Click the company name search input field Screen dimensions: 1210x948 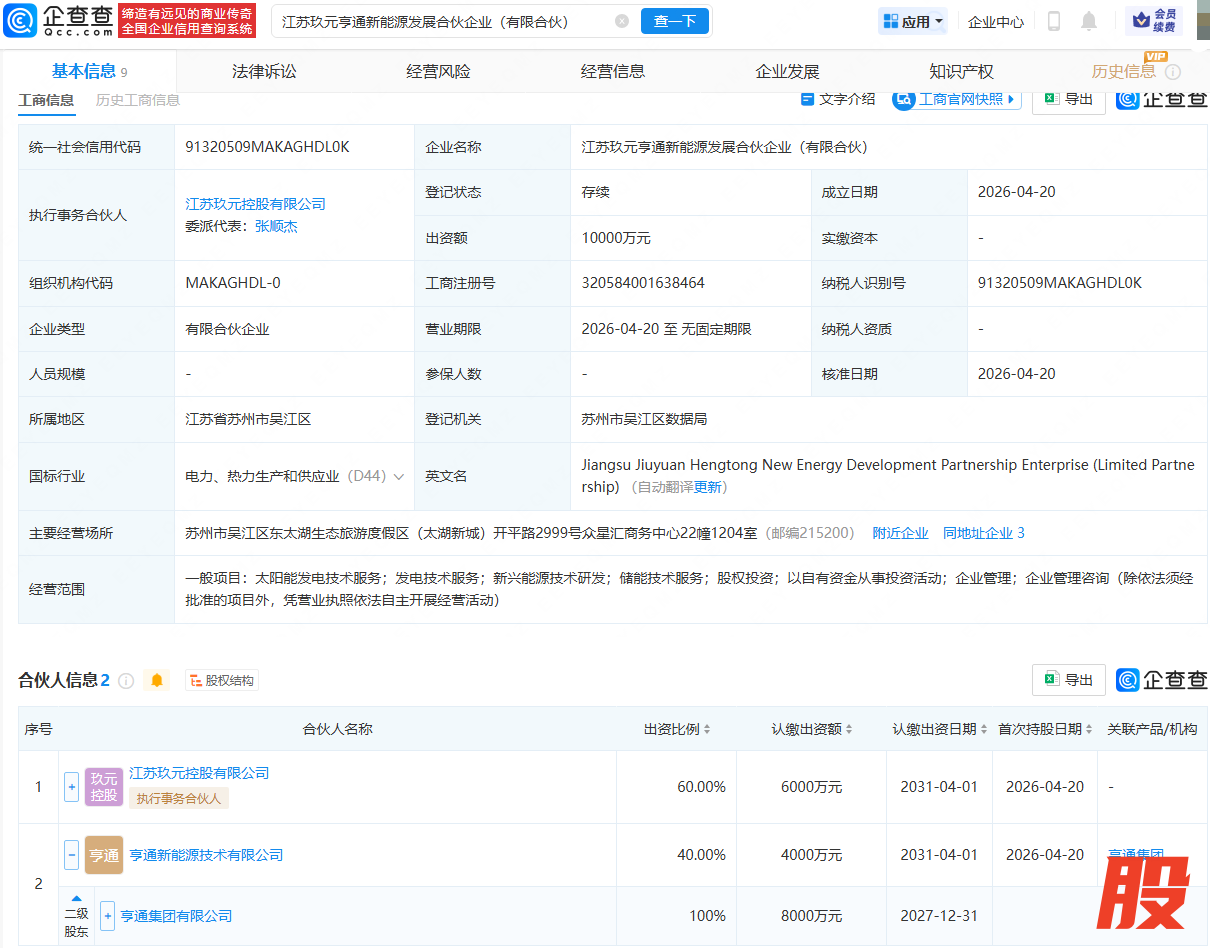point(440,21)
